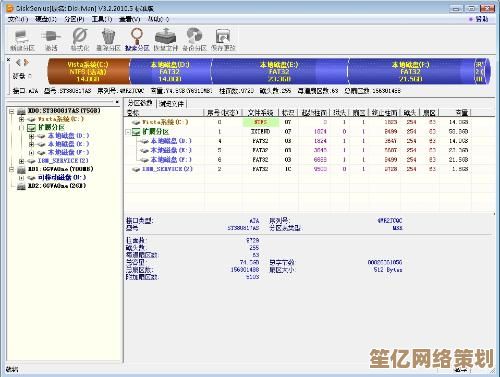This screenshot has height=377, width=500.
Task: Expand IBM_SERVICE(2) node in left tree
Action: coord(21,161)
